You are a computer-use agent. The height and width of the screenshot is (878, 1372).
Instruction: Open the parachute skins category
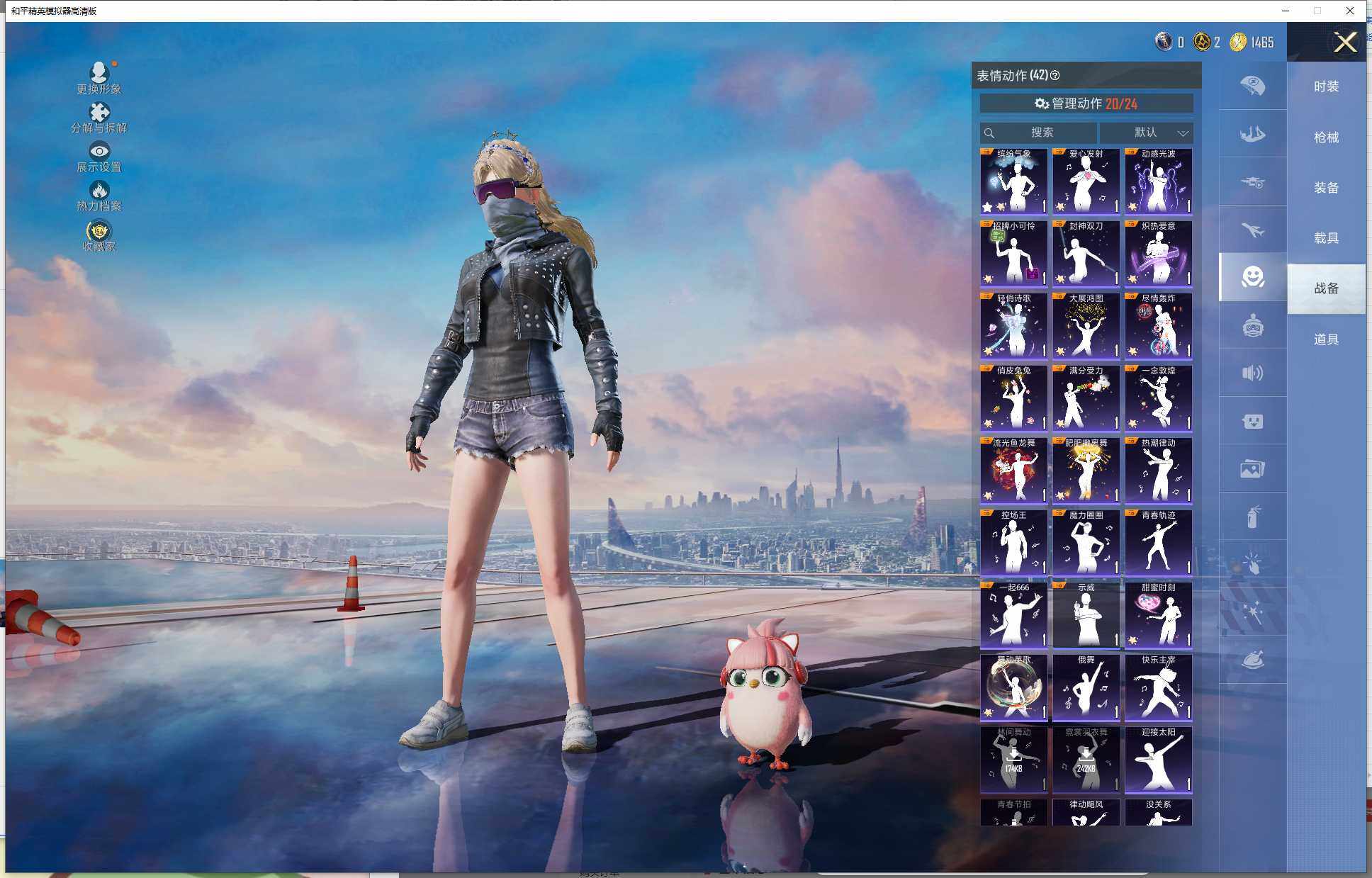click(1252, 86)
